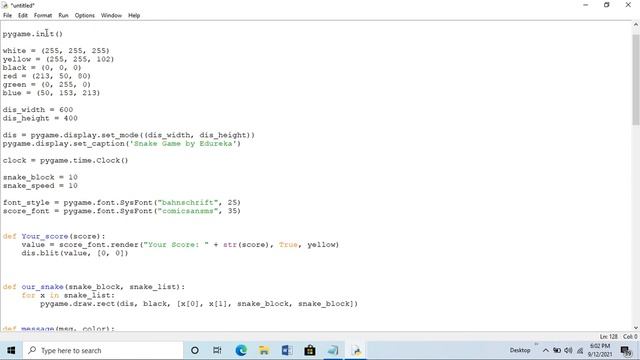Image resolution: width=640 pixels, height=360 pixels.
Task: Click the 'blue = (50, 153, 213)' line
Action: tap(51, 93)
